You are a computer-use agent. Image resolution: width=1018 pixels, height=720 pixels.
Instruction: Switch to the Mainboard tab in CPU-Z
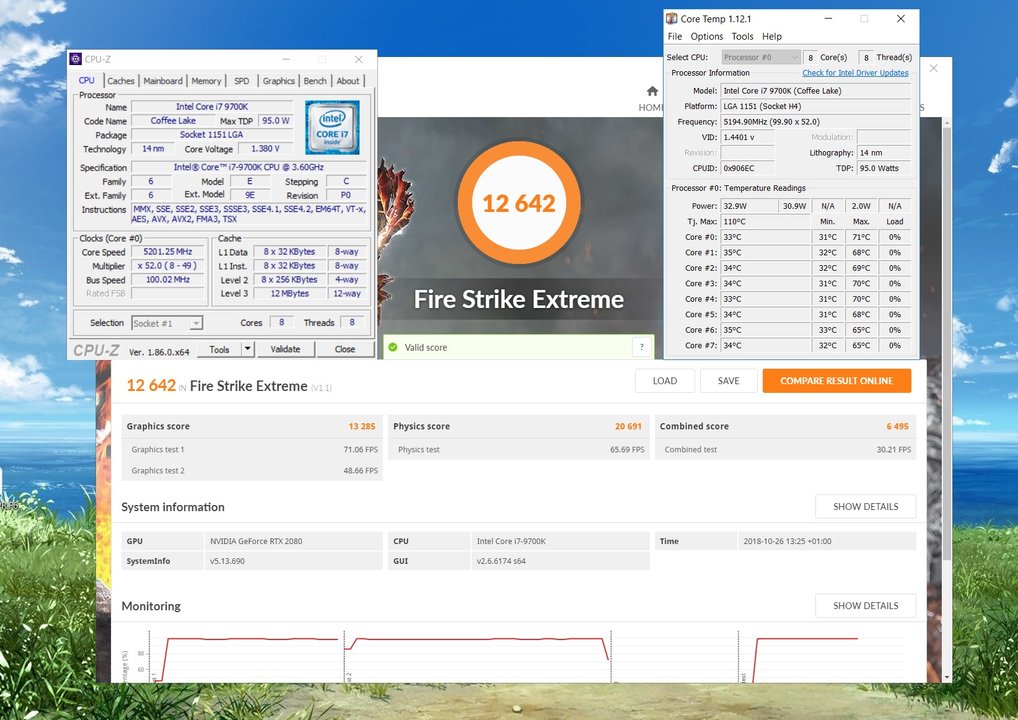pos(163,81)
